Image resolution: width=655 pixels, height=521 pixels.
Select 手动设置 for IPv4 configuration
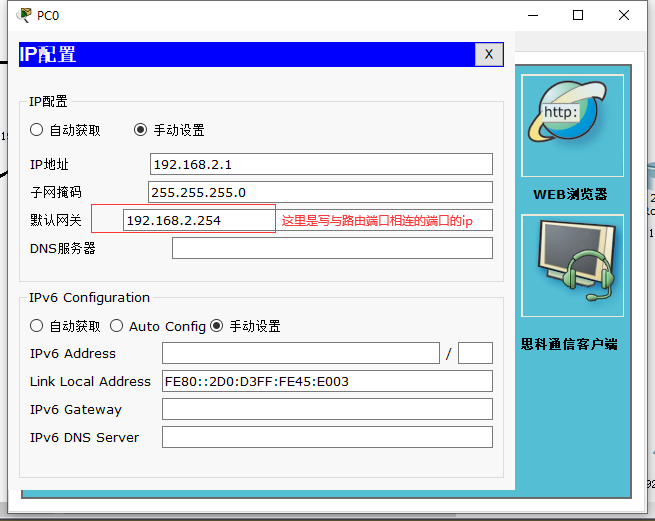coord(140,130)
